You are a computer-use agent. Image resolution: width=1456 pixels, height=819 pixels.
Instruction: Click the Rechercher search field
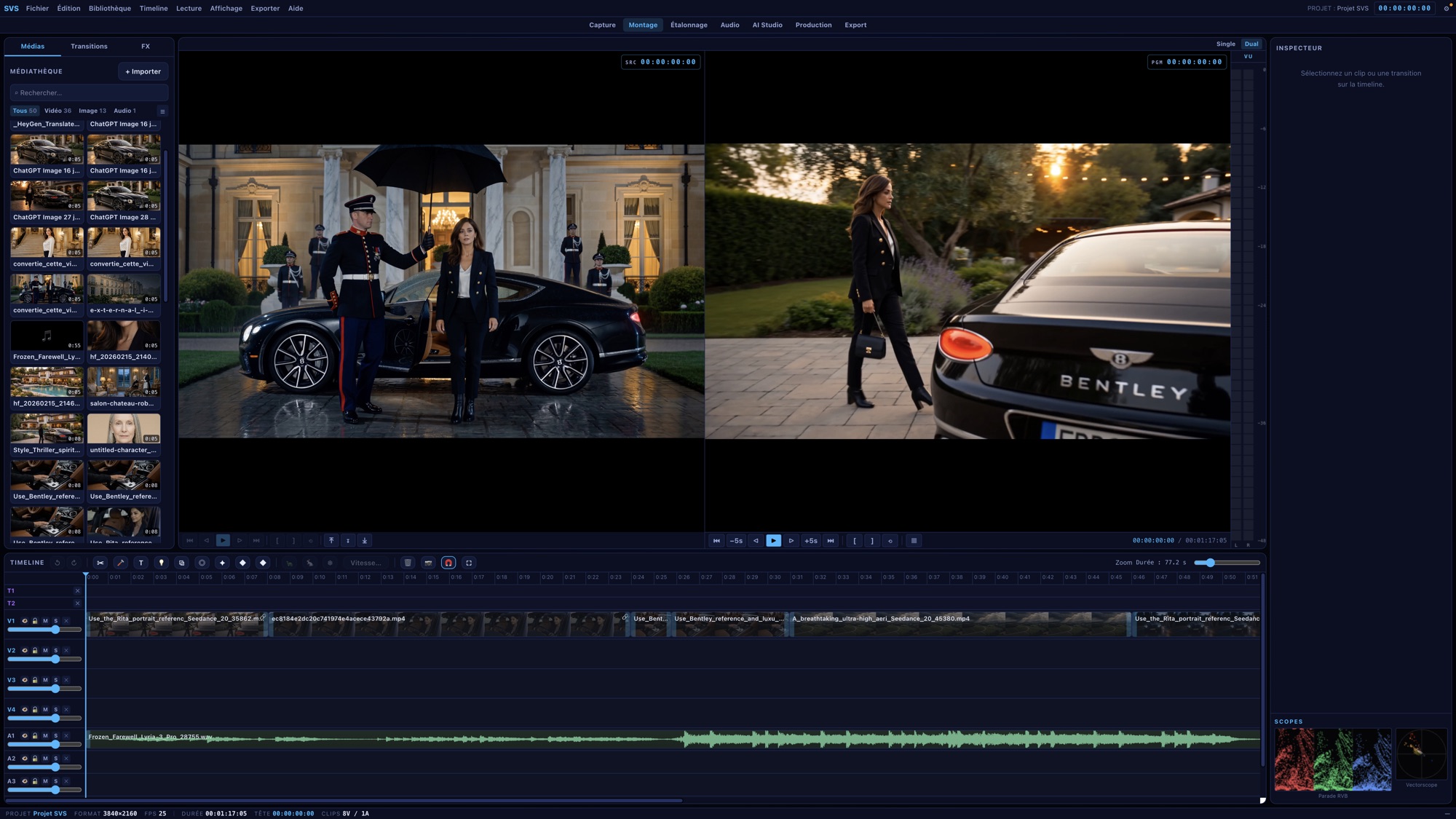(90, 93)
